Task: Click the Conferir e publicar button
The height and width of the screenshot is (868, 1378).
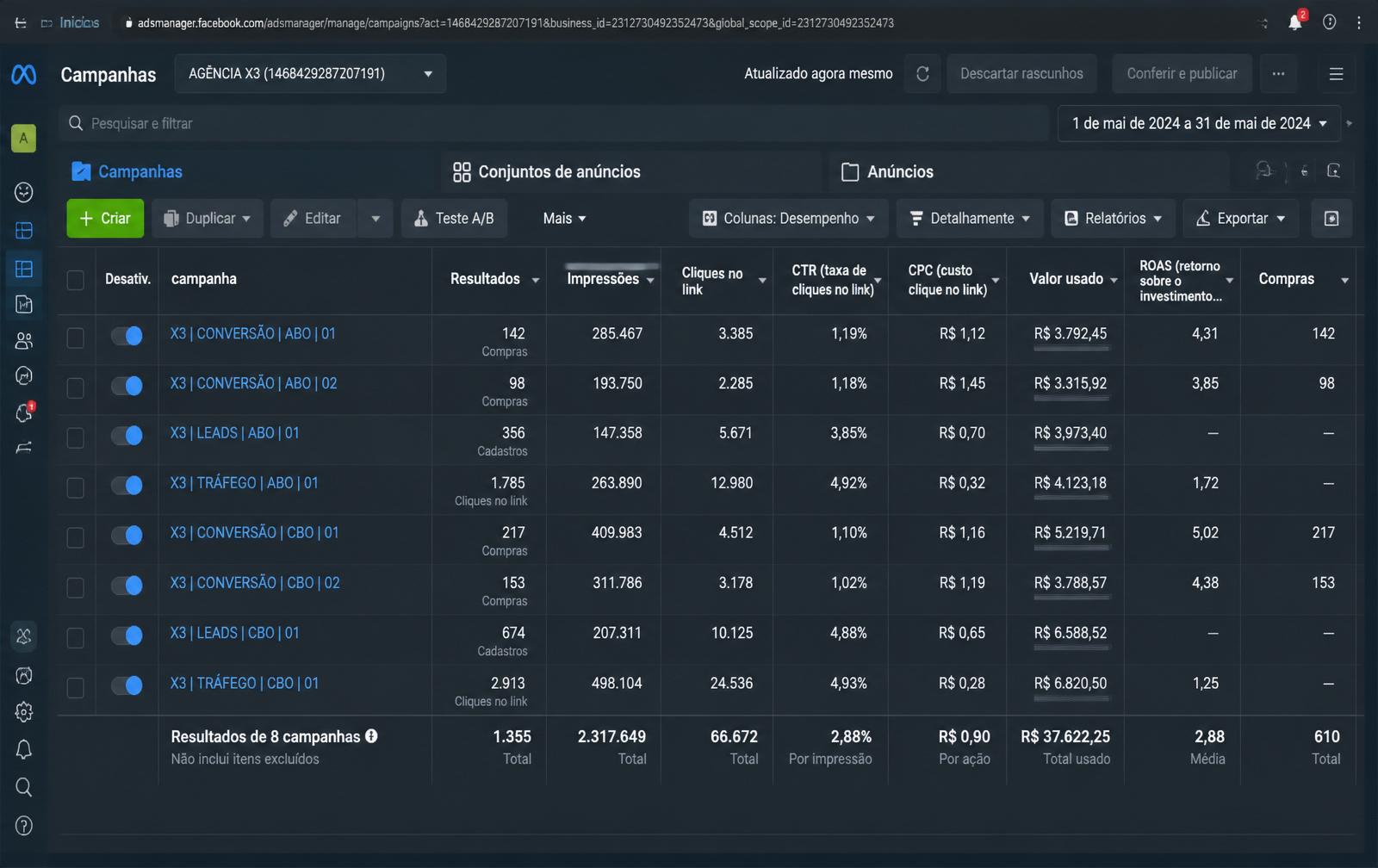Action: pos(1182,74)
